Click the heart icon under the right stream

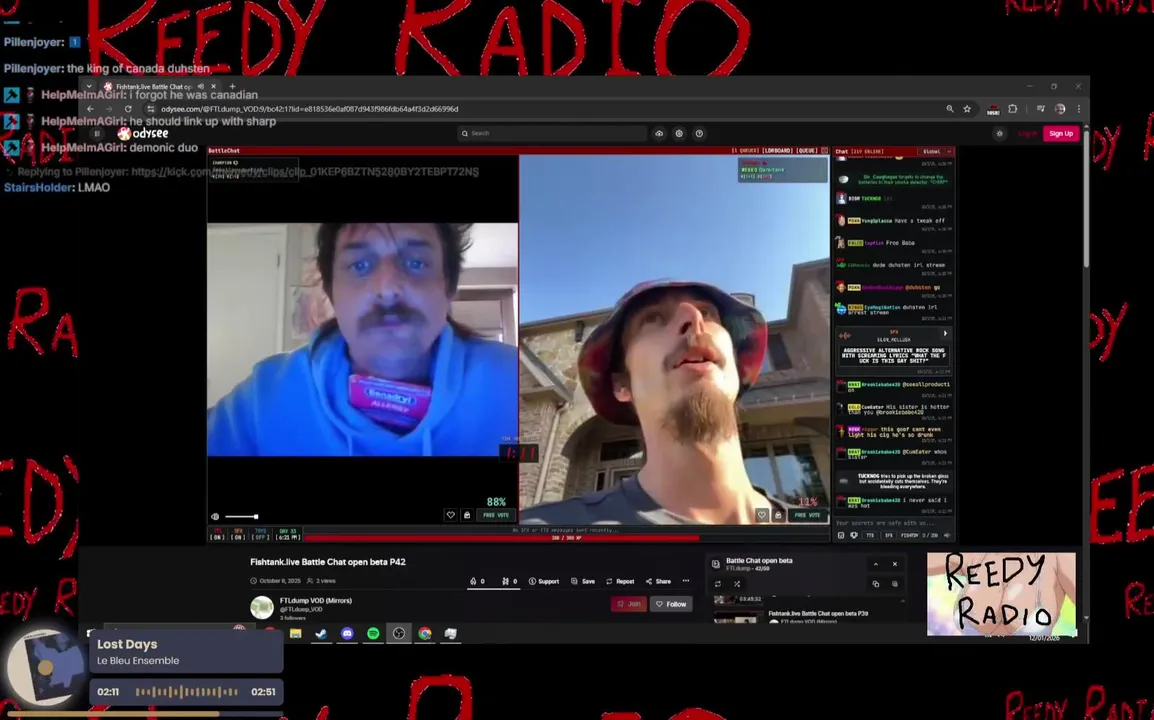(x=762, y=515)
